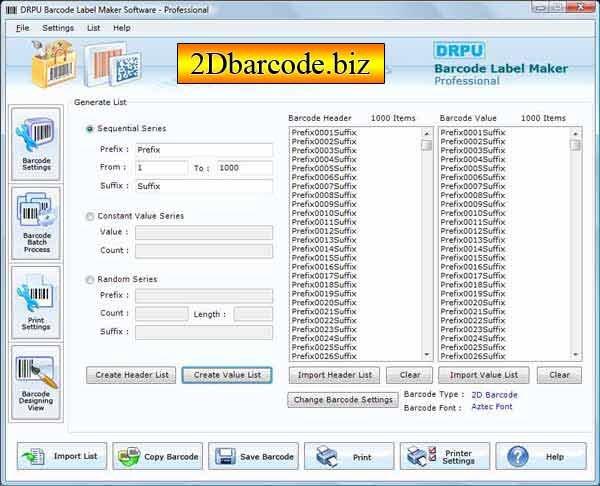Select Prefix0002Suffix in Barcode Value list
Image resolution: width=600 pixels, height=486 pixels.
tap(473, 142)
